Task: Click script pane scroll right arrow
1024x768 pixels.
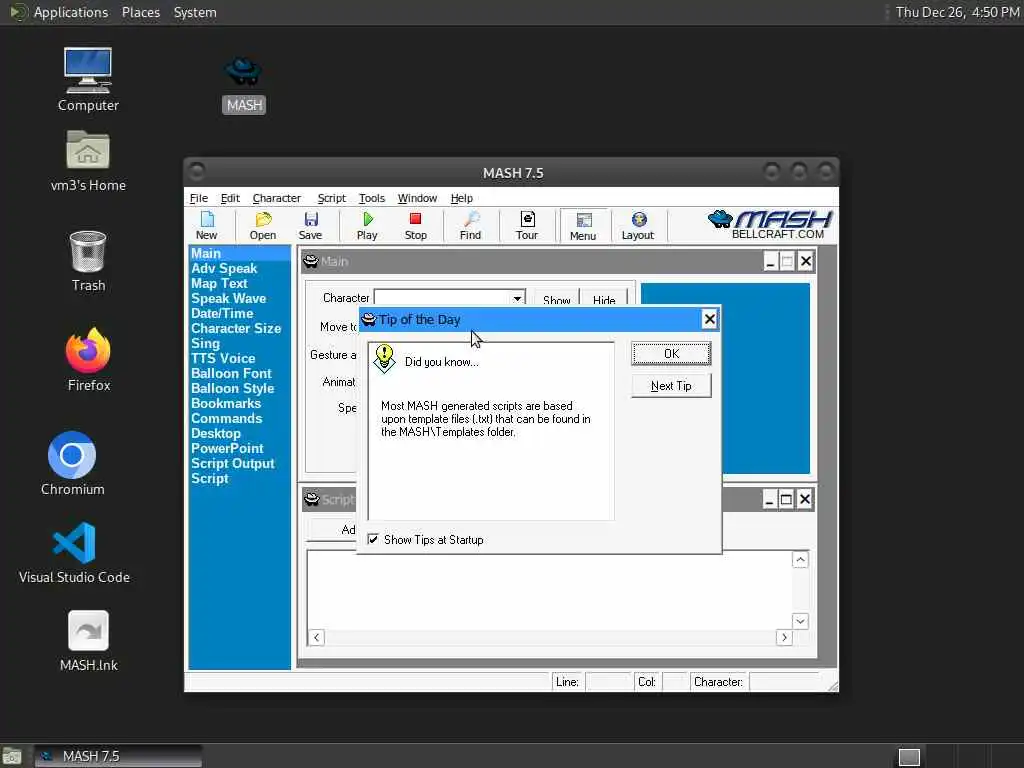Action: [784, 637]
